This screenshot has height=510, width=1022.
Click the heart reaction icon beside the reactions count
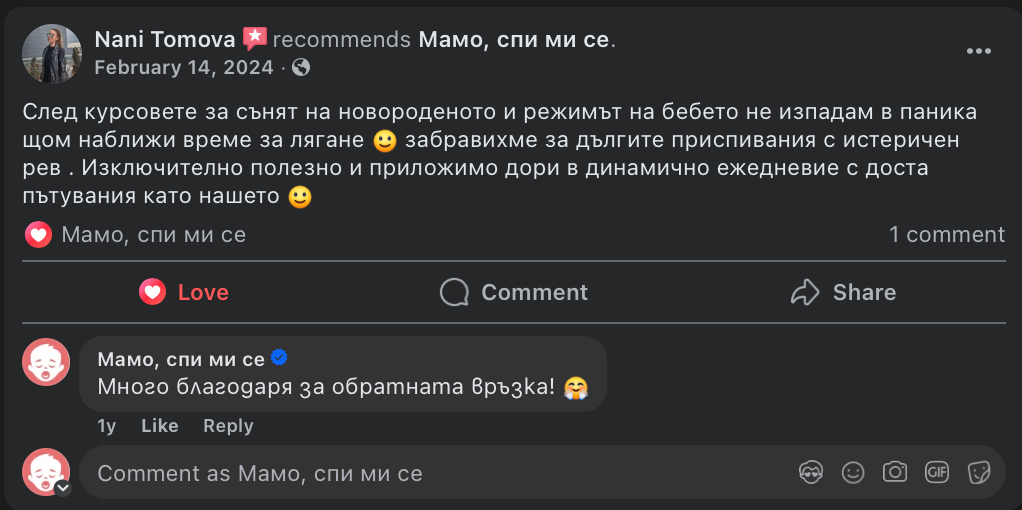[x=38, y=235]
